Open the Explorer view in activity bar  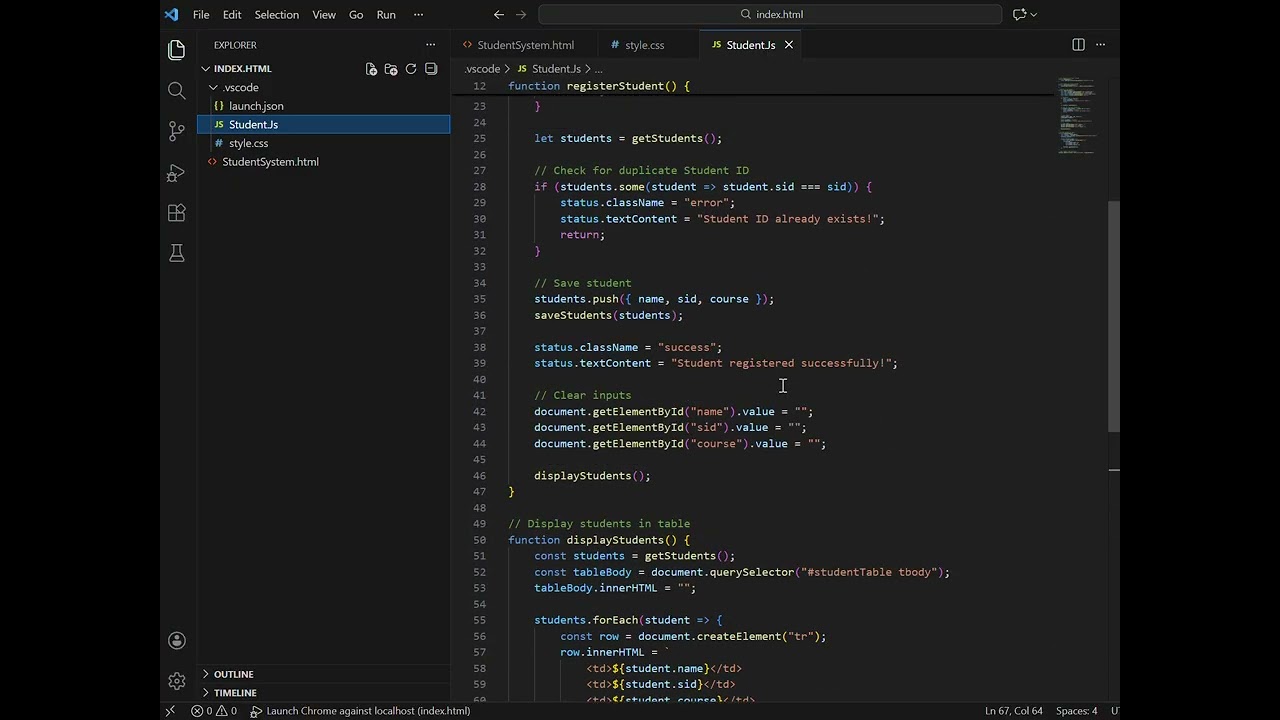coord(177,50)
